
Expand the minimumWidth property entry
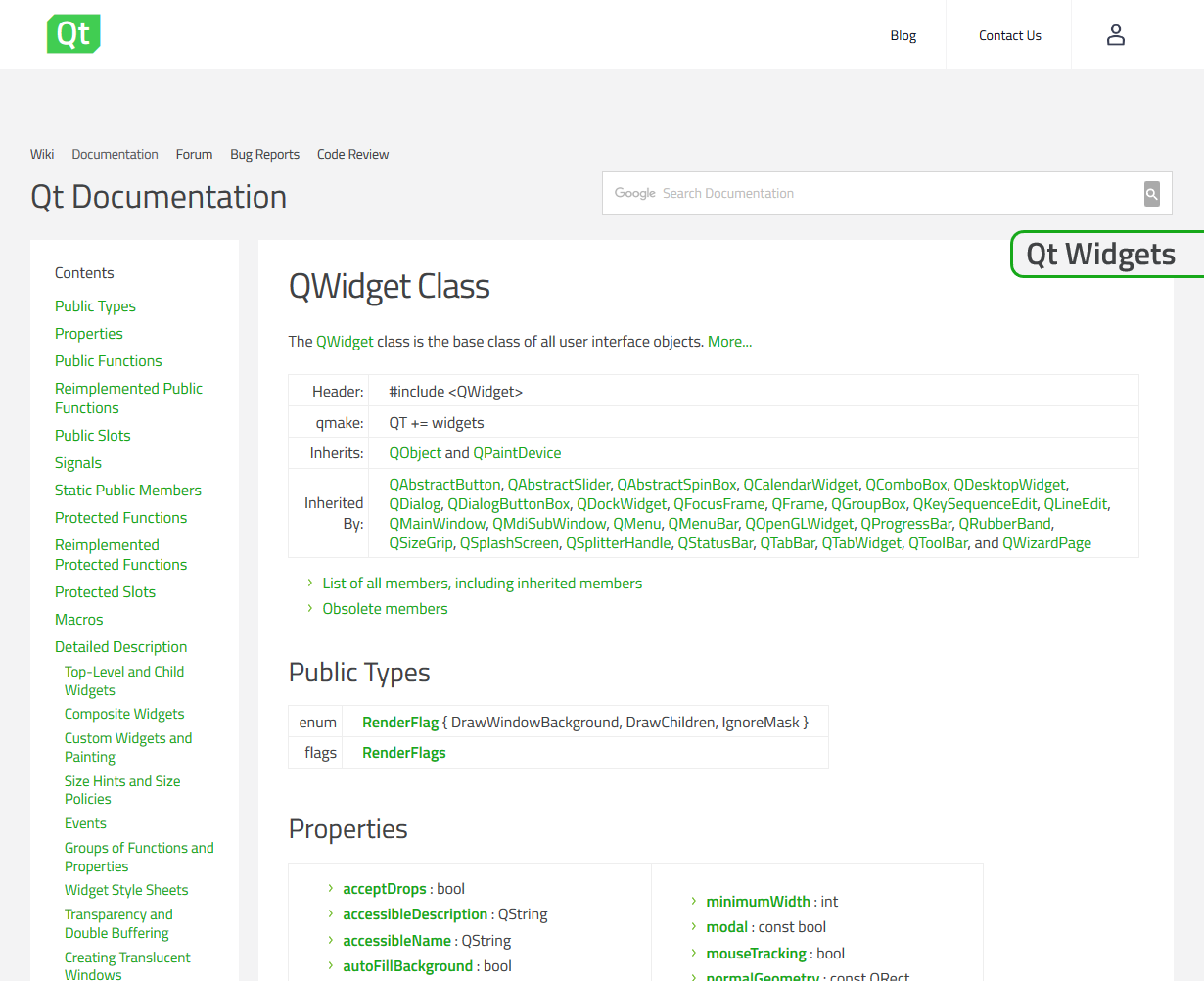point(758,901)
